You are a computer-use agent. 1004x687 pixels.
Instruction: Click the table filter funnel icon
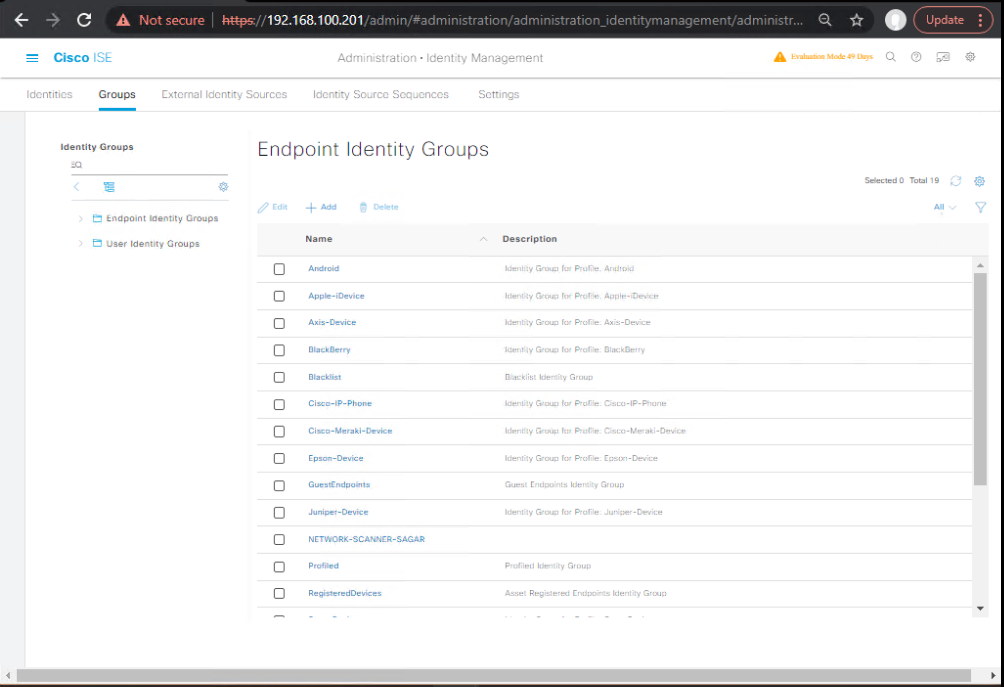980,207
